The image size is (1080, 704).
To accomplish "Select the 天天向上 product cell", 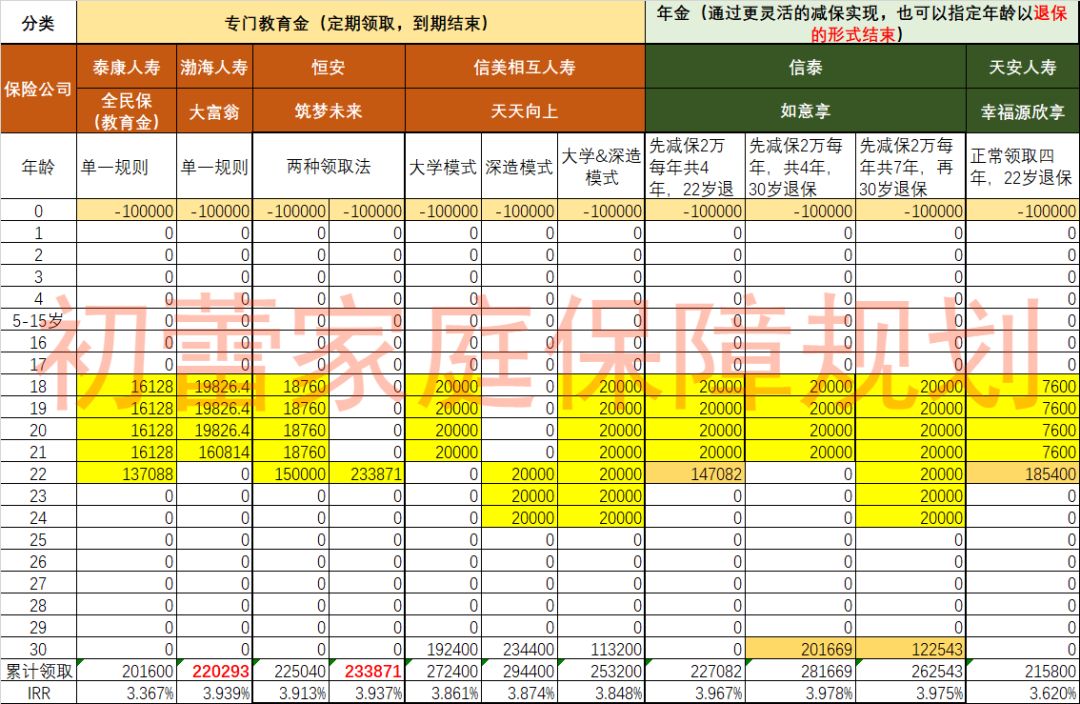I will [x=525, y=111].
